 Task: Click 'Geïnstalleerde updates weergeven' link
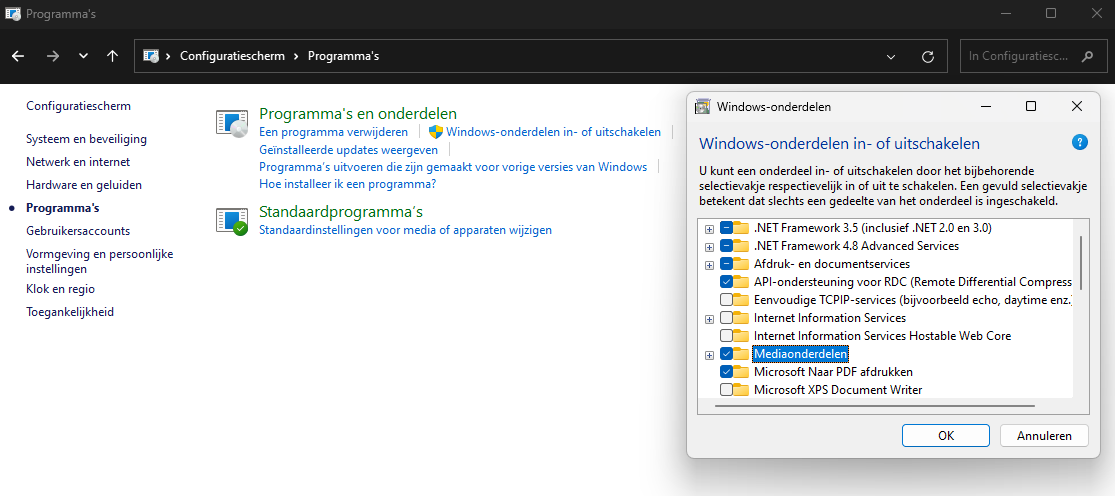pyautogui.click(x=348, y=149)
